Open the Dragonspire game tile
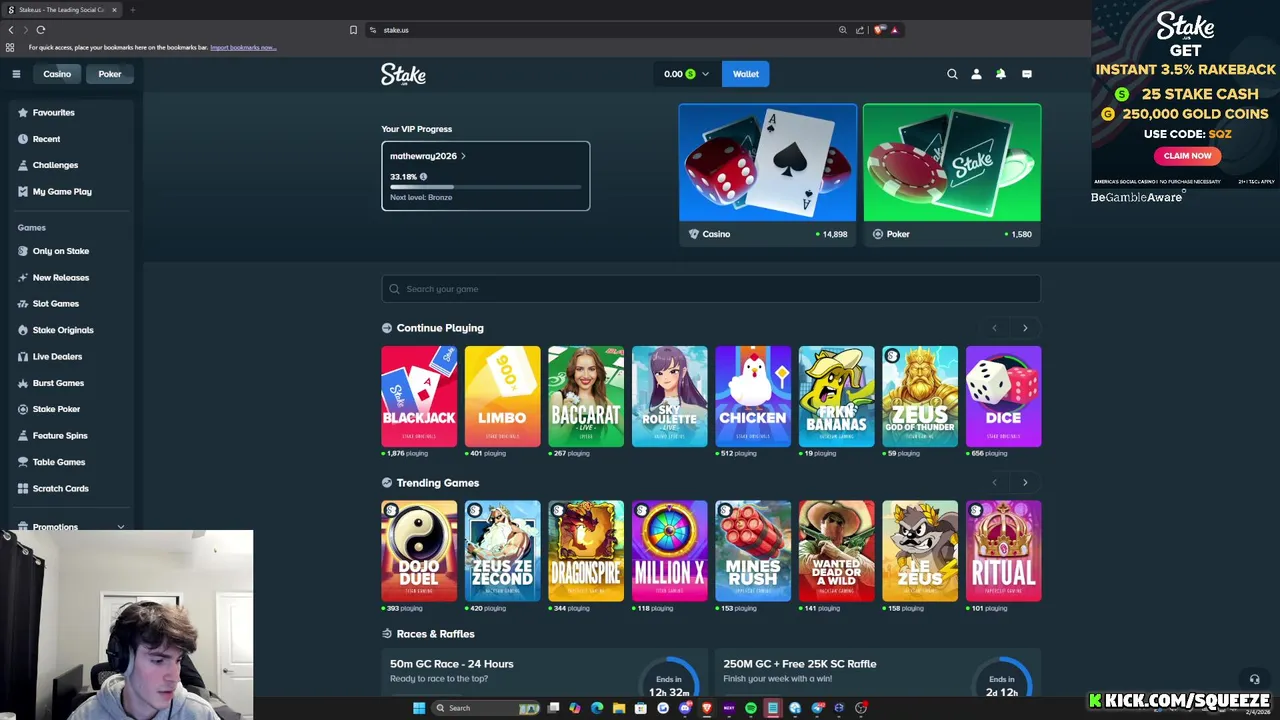1280x720 pixels. point(586,551)
